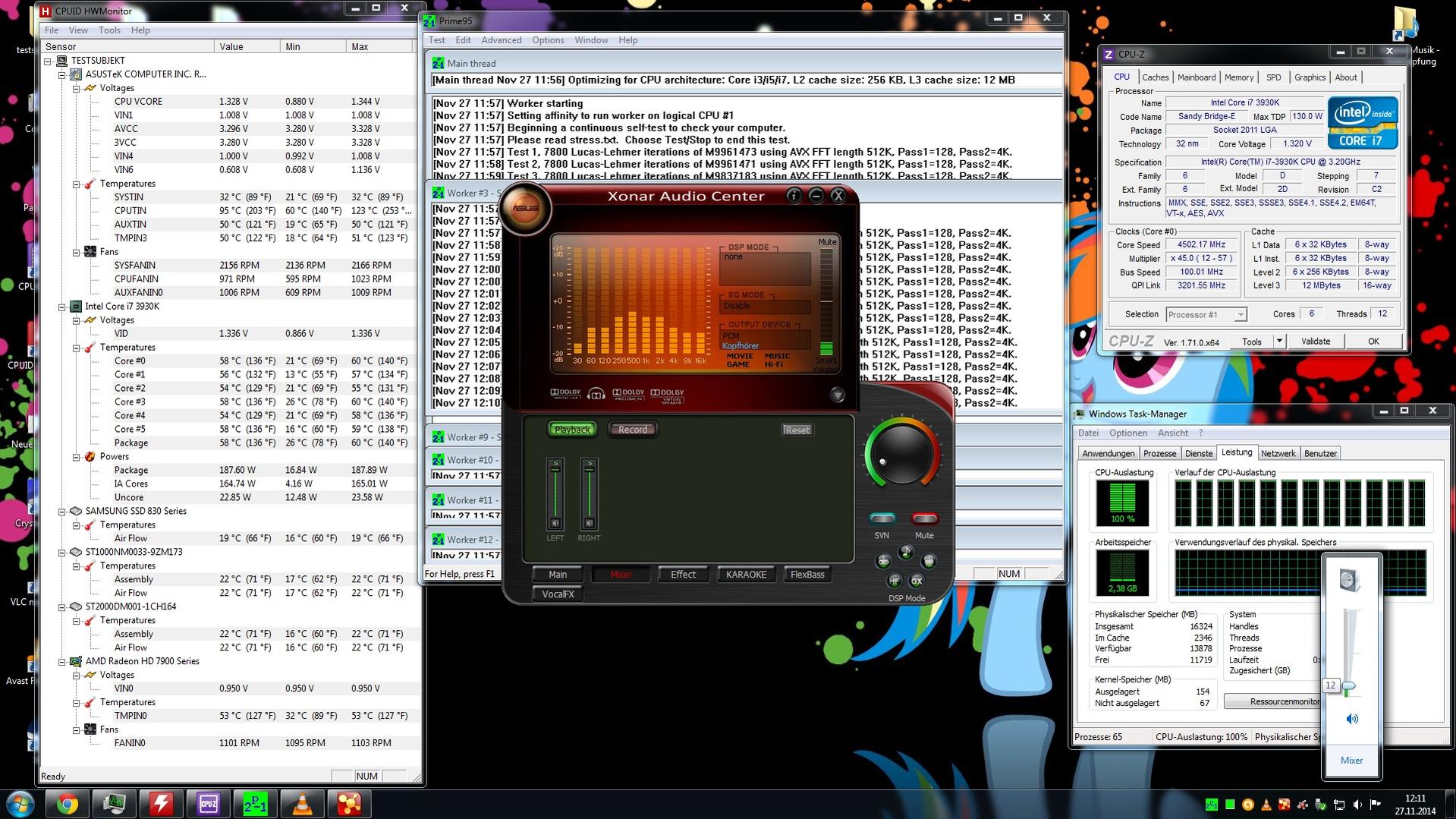
Task: Open the VocalFX page in Xonar
Action: pos(558,594)
